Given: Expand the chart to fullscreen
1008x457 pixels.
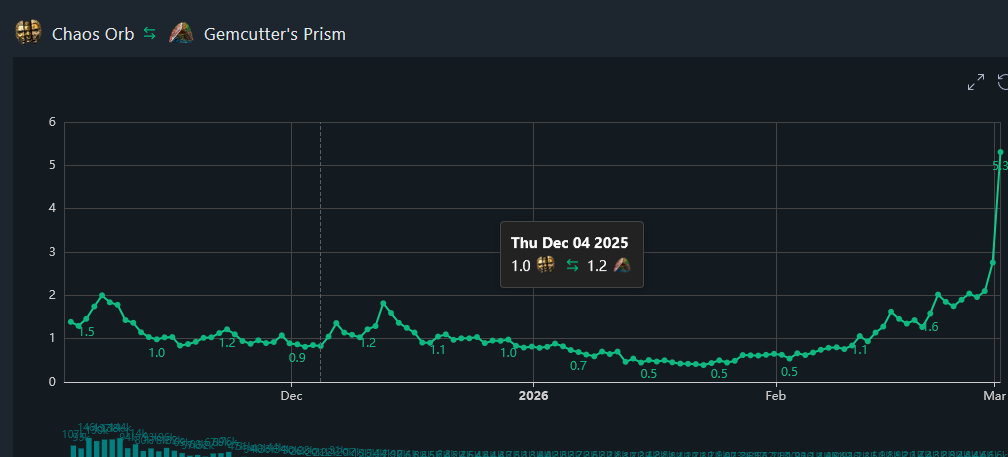Looking at the screenshot, I should pyautogui.click(x=976, y=82).
